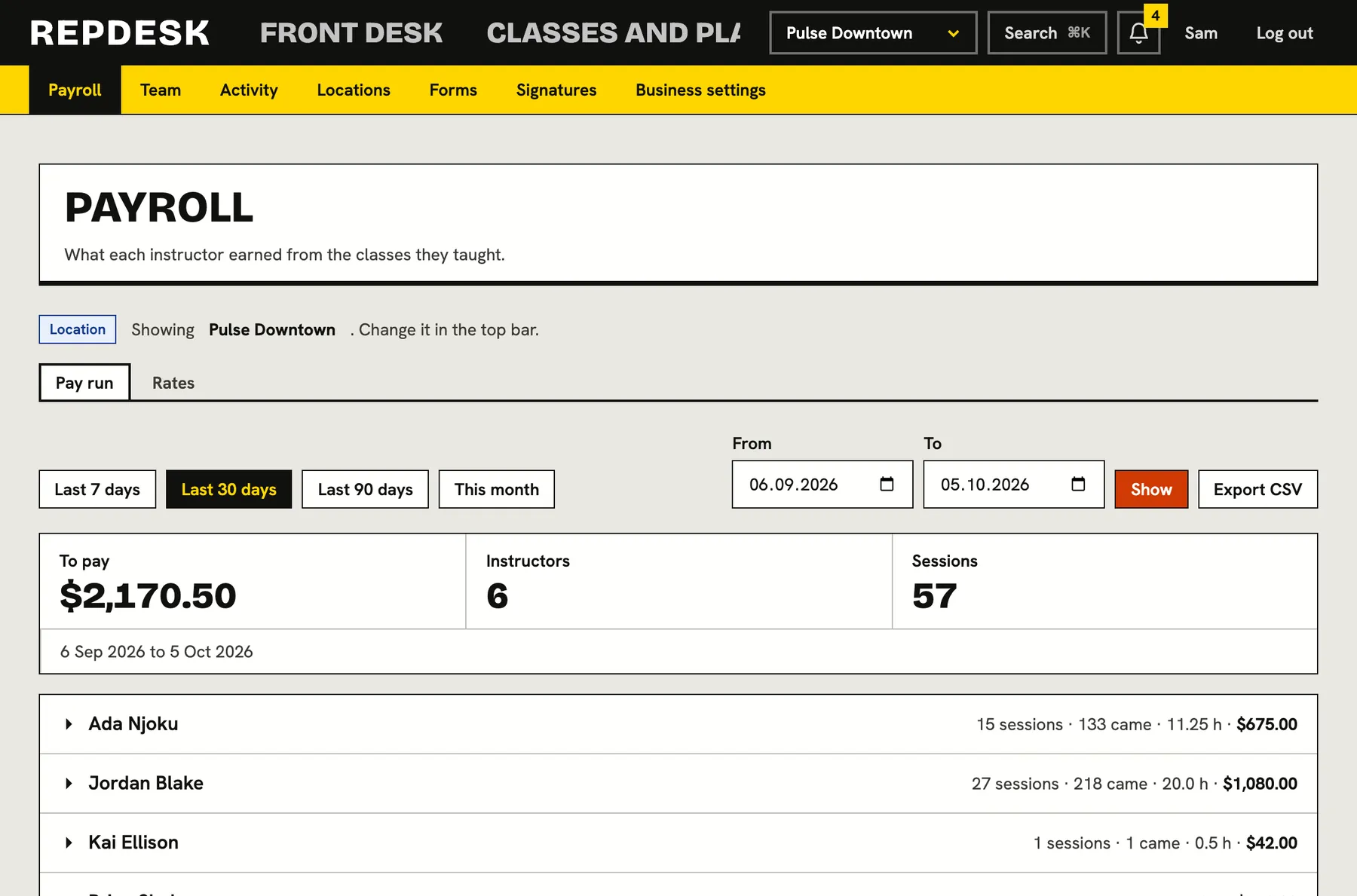Viewport: 1357px width, 896px height.
Task: Select the This month range
Action: 497,490
